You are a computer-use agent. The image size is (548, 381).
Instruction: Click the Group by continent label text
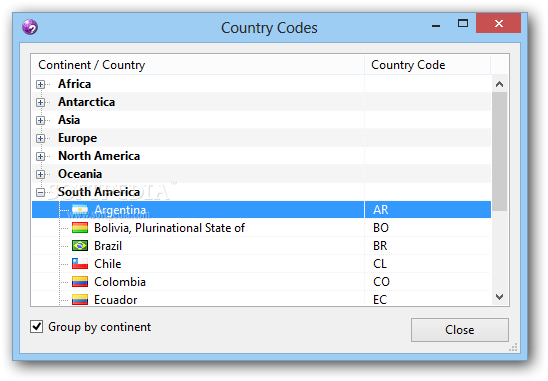[x=100, y=327]
